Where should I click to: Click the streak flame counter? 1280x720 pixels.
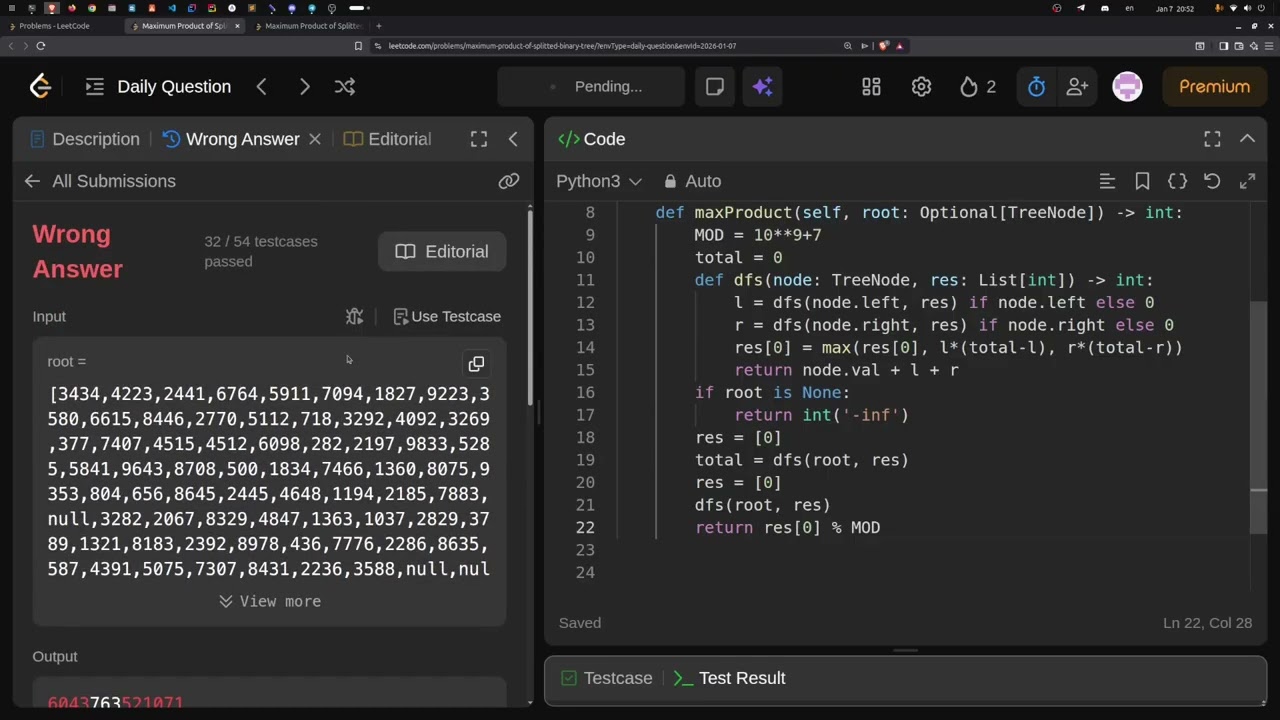click(978, 87)
